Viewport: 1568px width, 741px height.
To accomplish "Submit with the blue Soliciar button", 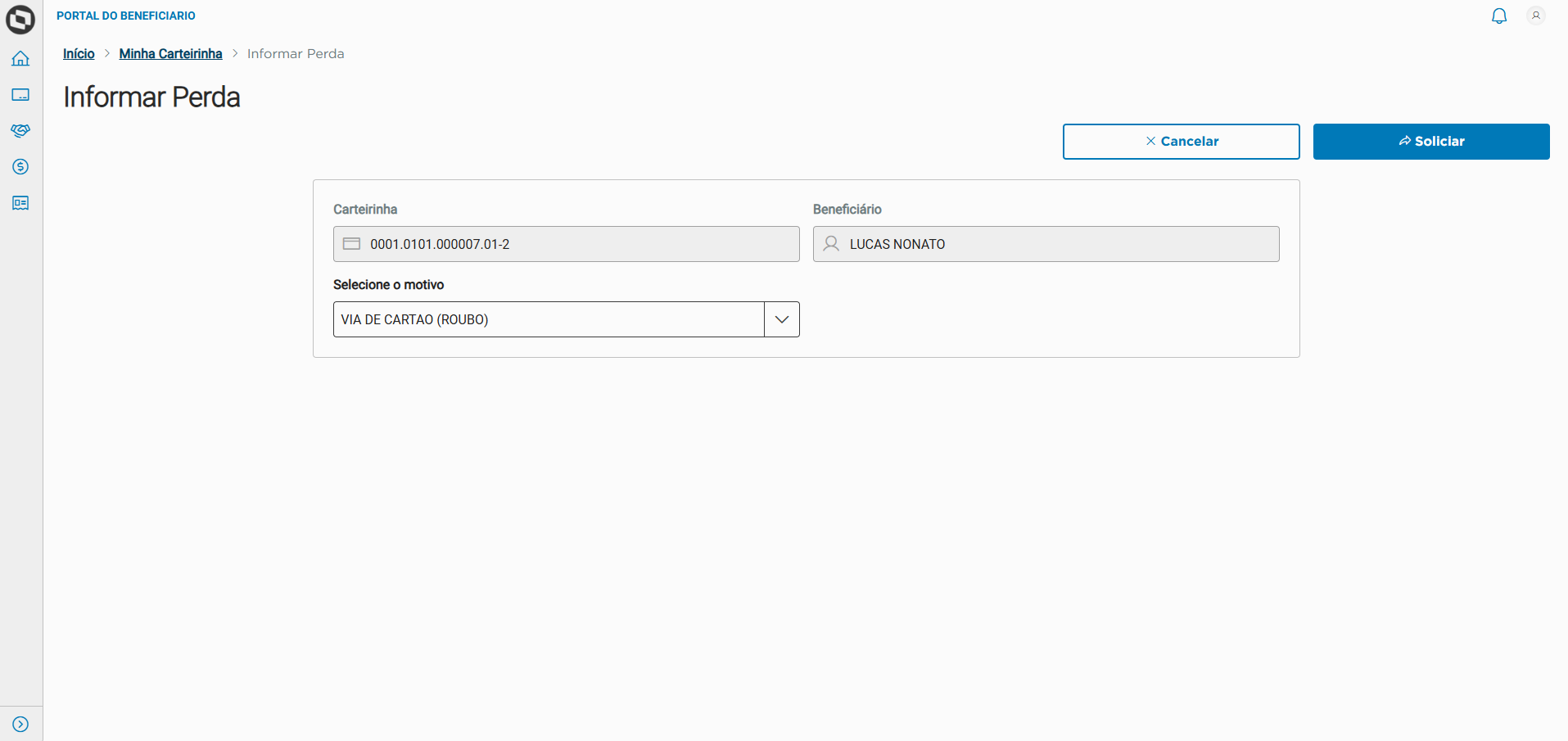I will [1430, 142].
